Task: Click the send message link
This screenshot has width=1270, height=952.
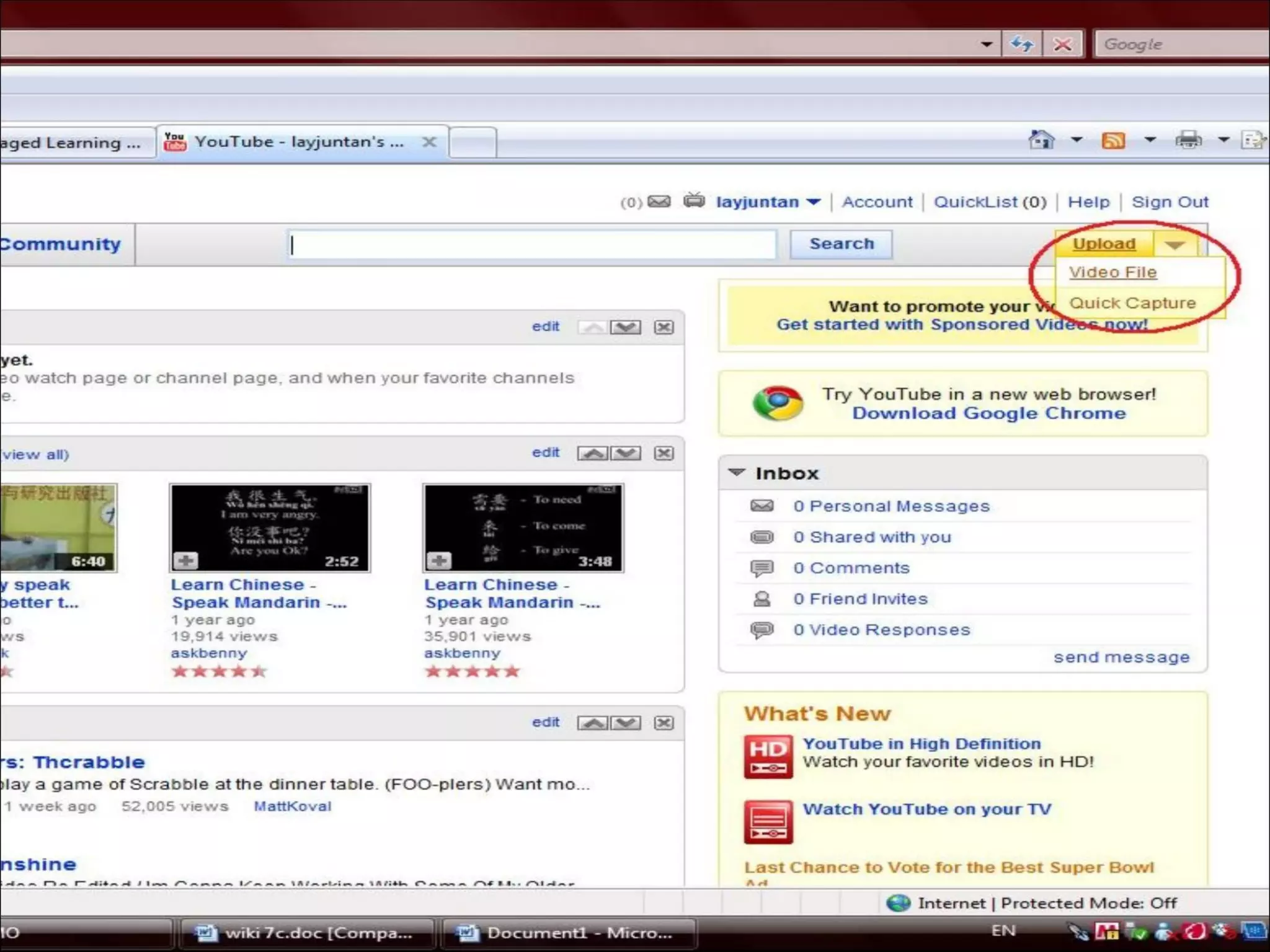Action: (x=1122, y=658)
